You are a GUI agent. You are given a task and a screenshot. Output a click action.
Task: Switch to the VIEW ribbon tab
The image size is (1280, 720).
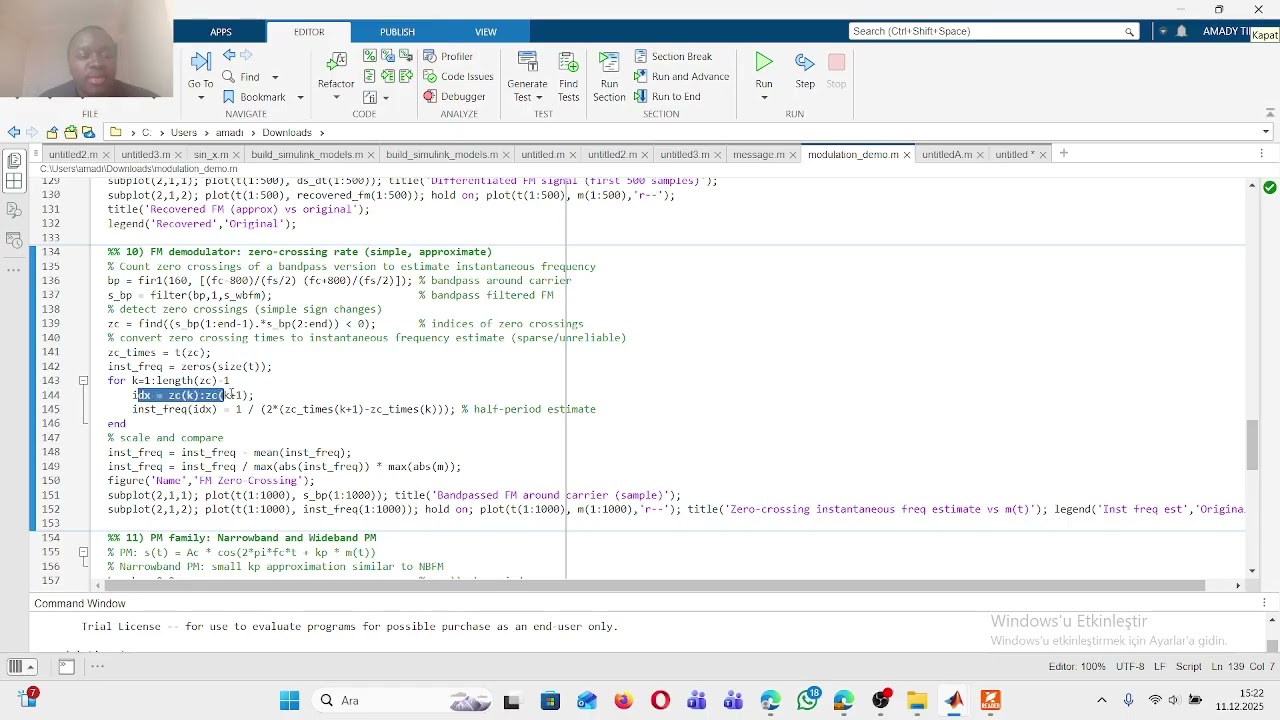point(486,32)
